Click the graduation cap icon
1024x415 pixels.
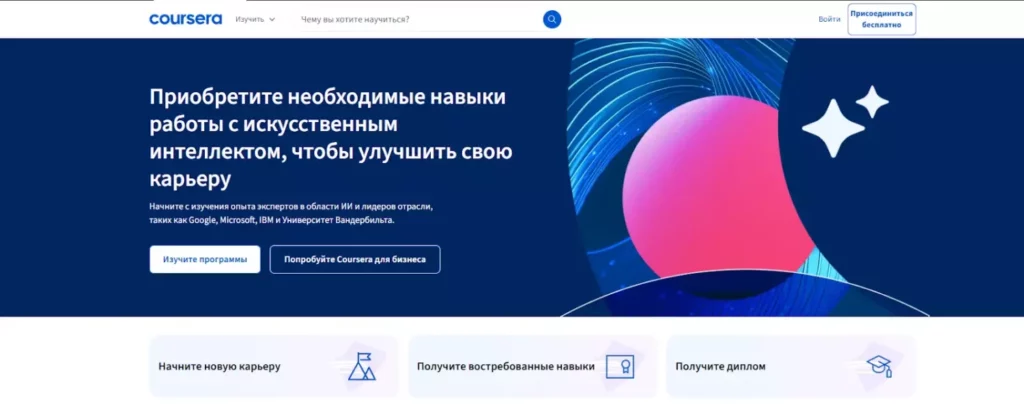(879, 367)
